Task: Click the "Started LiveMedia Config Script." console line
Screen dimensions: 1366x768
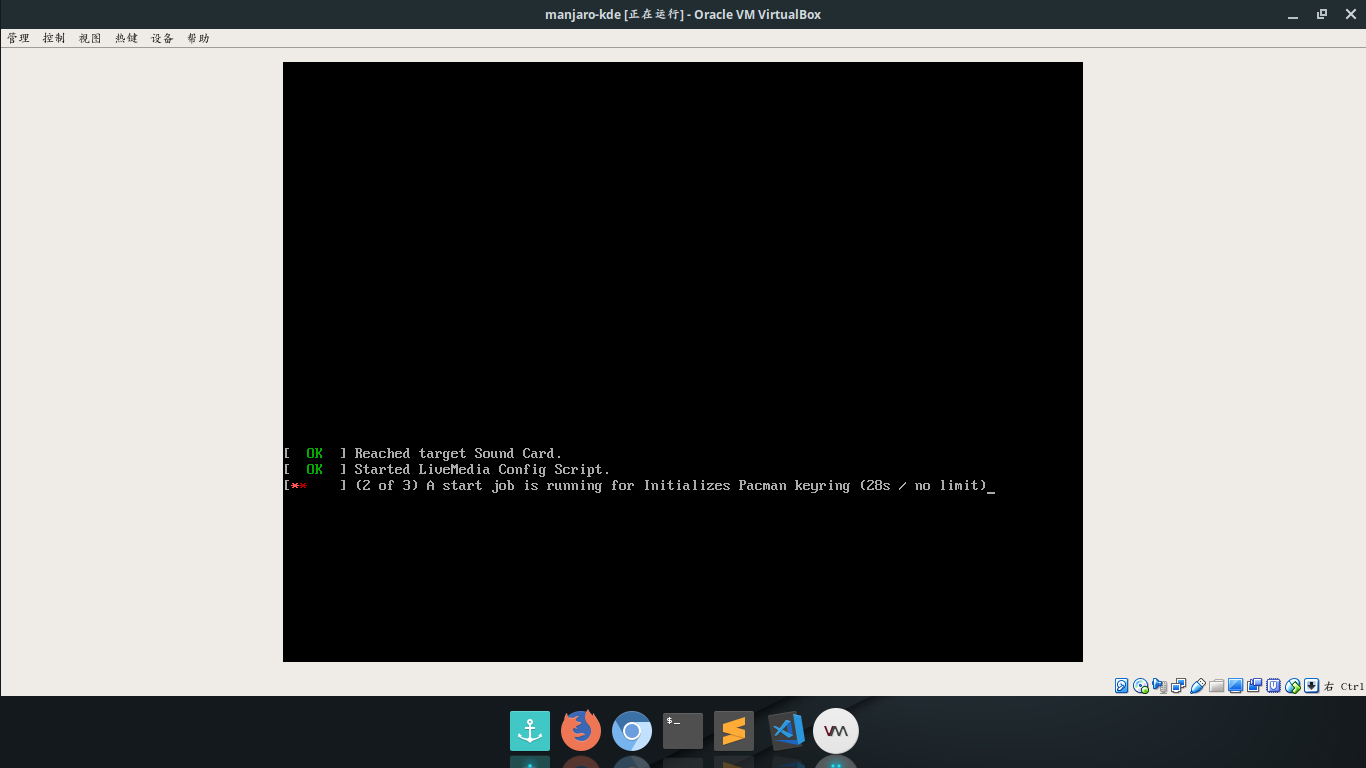Action: [447, 470]
